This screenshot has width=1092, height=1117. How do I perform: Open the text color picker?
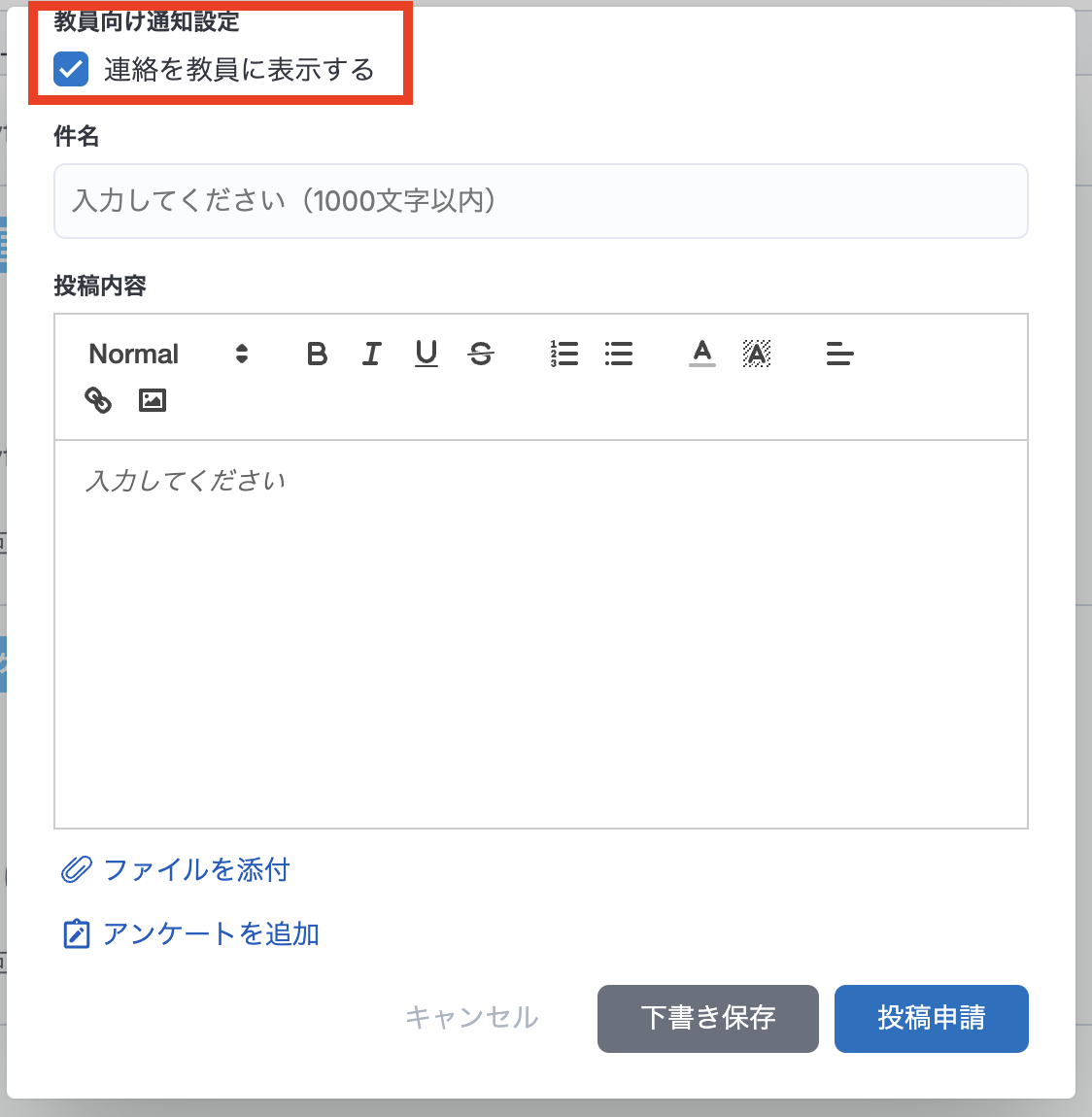(701, 355)
